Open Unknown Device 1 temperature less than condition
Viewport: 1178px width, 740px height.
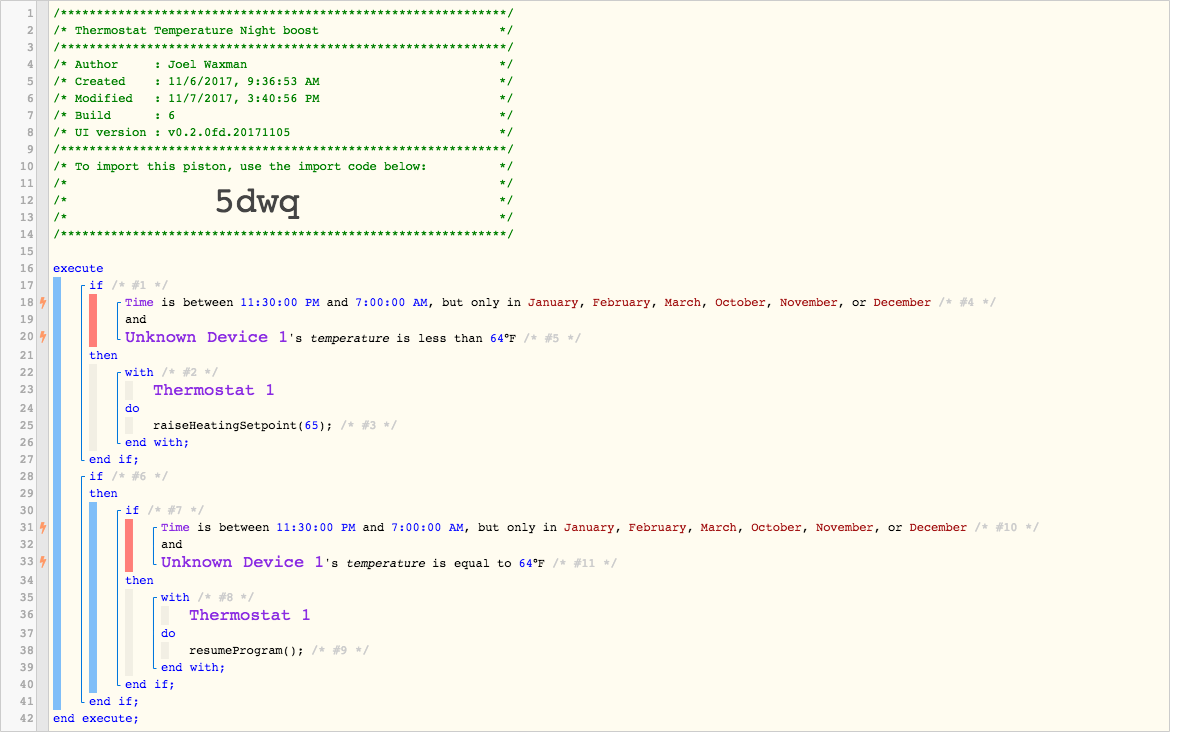coord(321,337)
